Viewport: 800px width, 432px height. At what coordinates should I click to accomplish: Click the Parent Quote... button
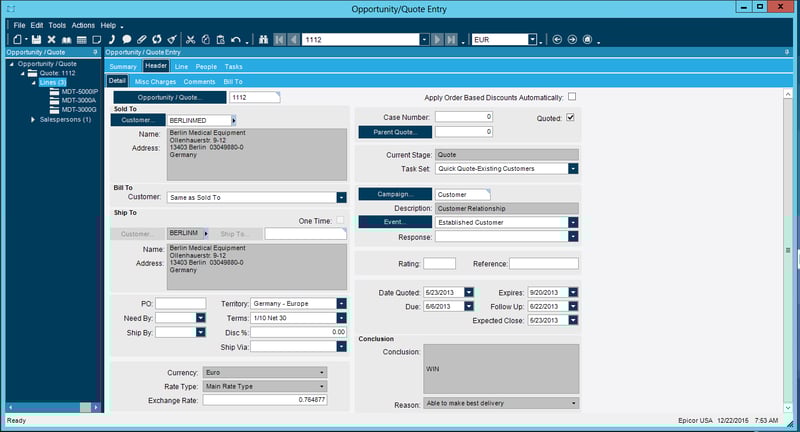point(395,132)
